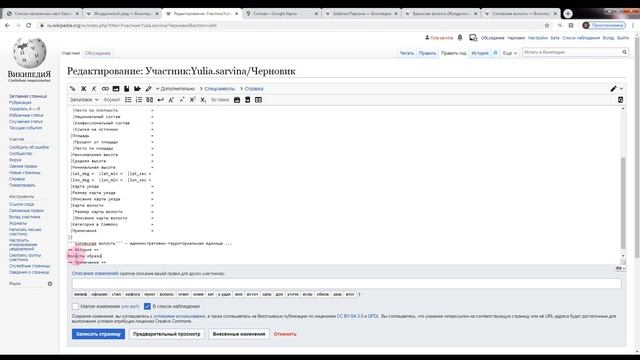Insert a picture gallery icon
The width and height of the screenshot is (640, 360).
point(237,100)
